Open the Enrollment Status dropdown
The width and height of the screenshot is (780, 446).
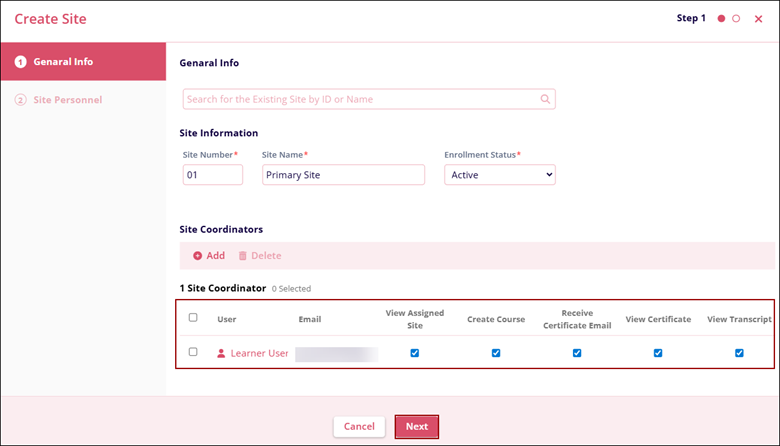click(x=499, y=175)
